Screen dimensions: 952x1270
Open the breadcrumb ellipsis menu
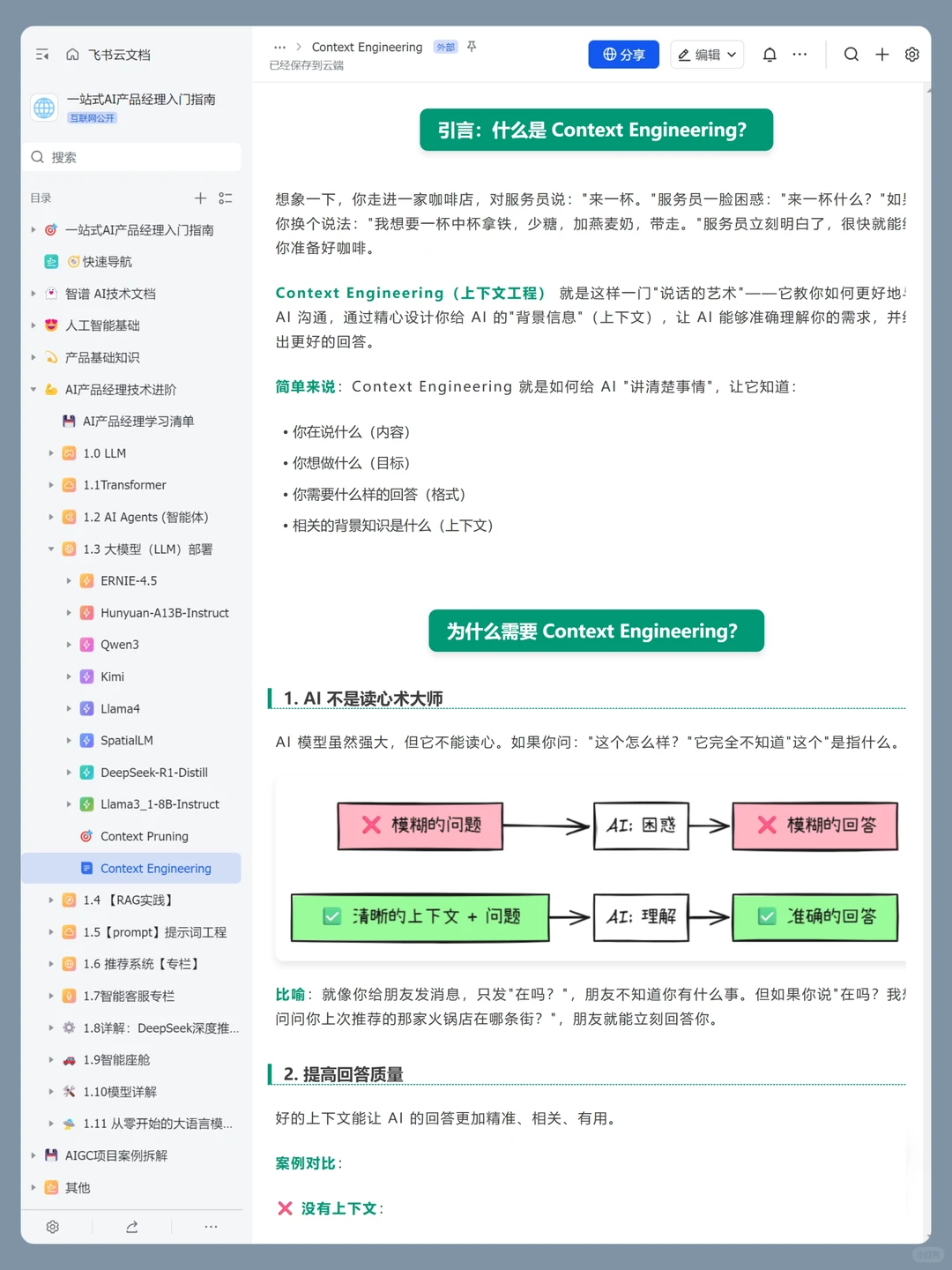pyautogui.click(x=279, y=47)
